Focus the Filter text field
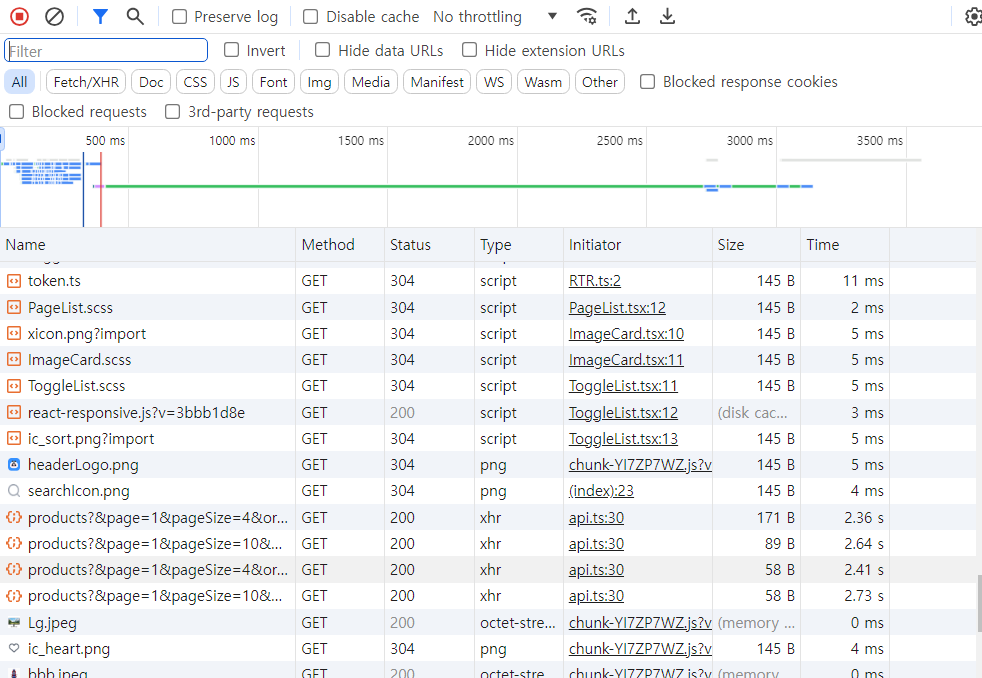This screenshot has width=982, height=678. coord(106,50)
